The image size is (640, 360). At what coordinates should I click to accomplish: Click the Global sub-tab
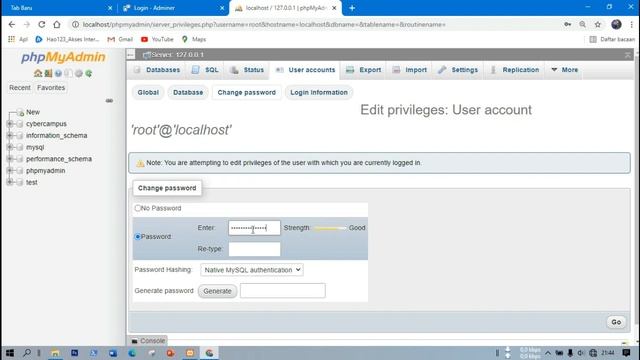(x=148, y=93)
